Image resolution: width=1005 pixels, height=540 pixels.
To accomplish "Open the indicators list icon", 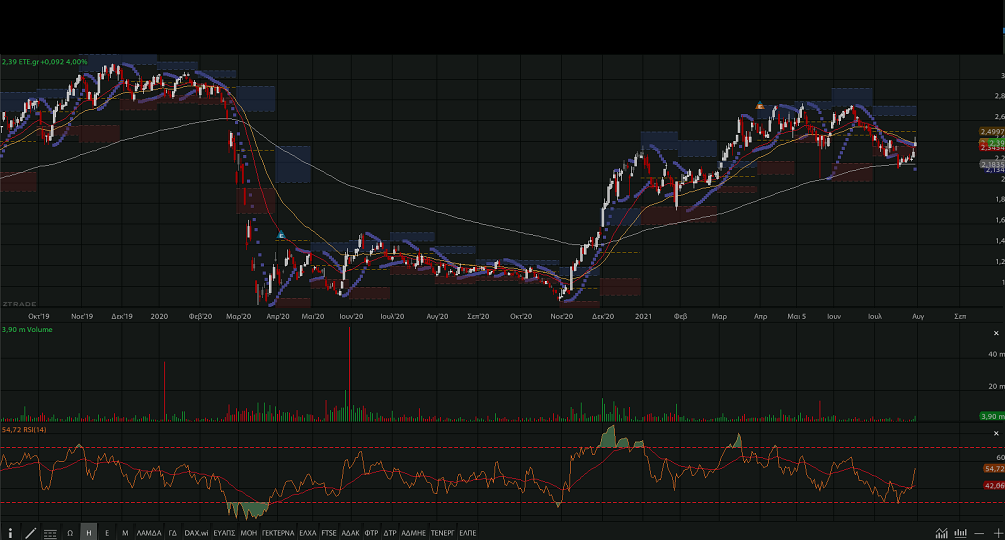I will tap(50, 533).
